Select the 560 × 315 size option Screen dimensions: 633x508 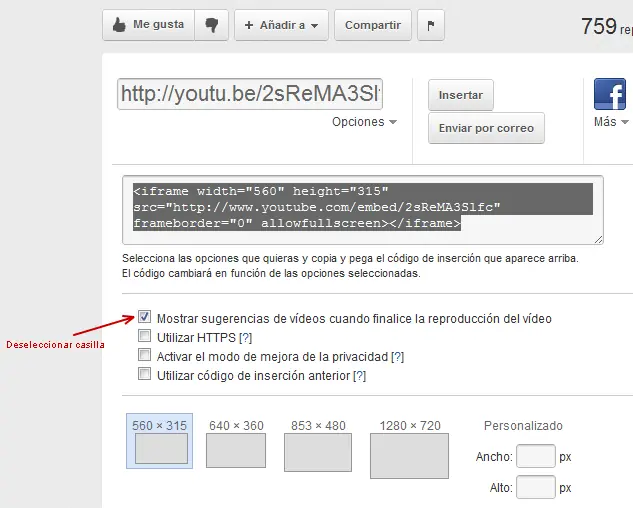tap(159, 441)
